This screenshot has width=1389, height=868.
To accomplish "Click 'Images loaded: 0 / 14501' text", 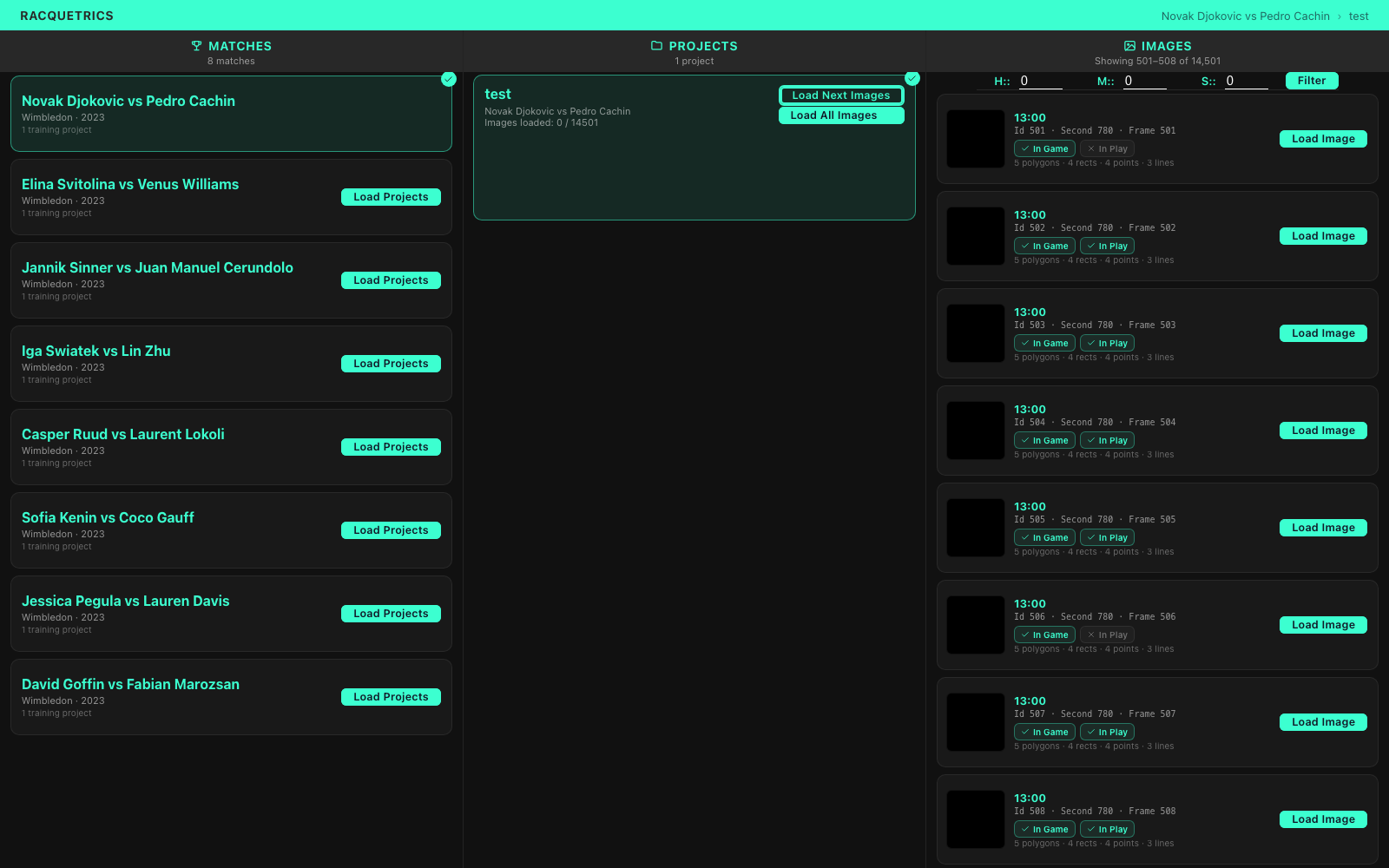I will coord(541,122).
